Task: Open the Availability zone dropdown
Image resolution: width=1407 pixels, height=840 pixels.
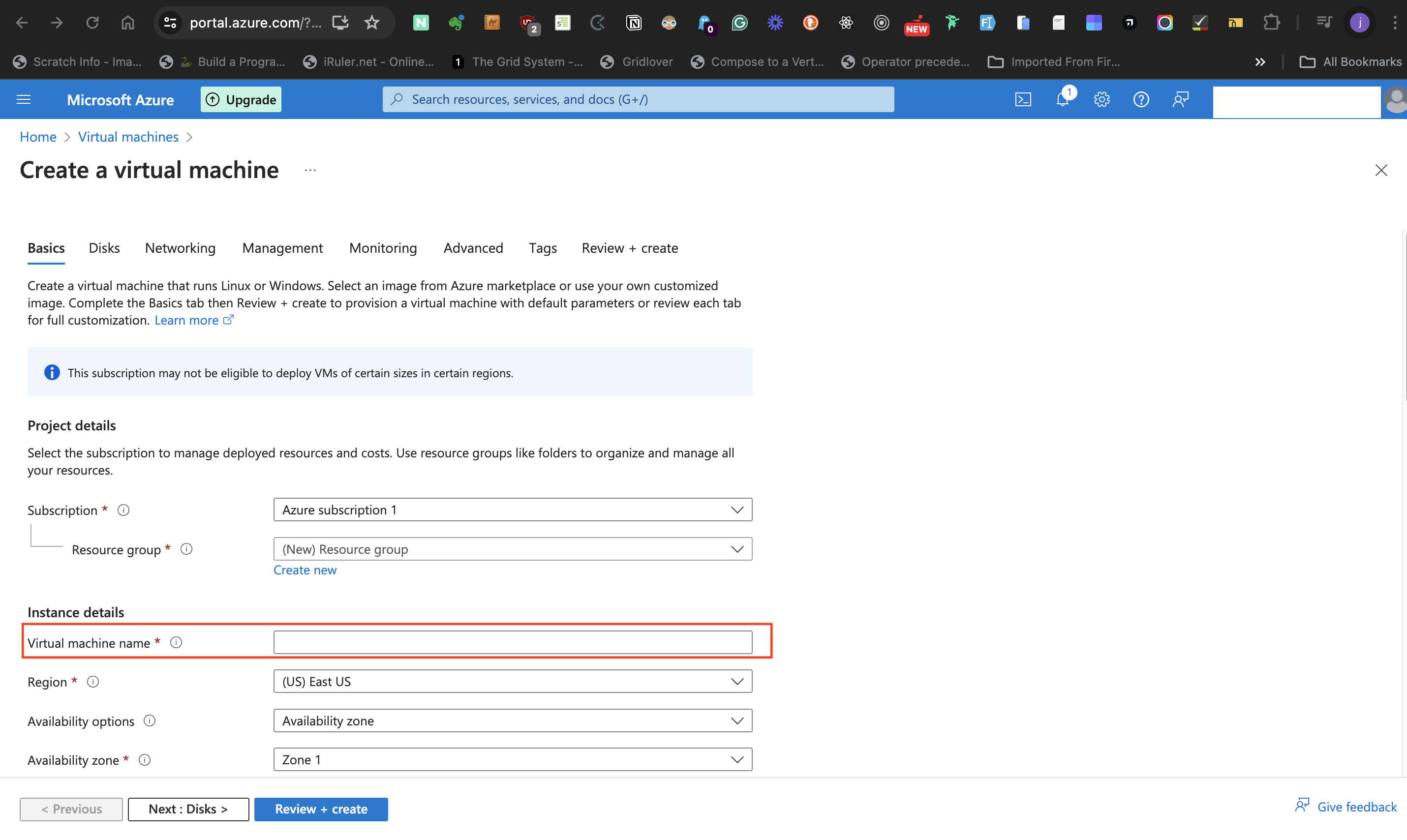Action: click(513, 760)
